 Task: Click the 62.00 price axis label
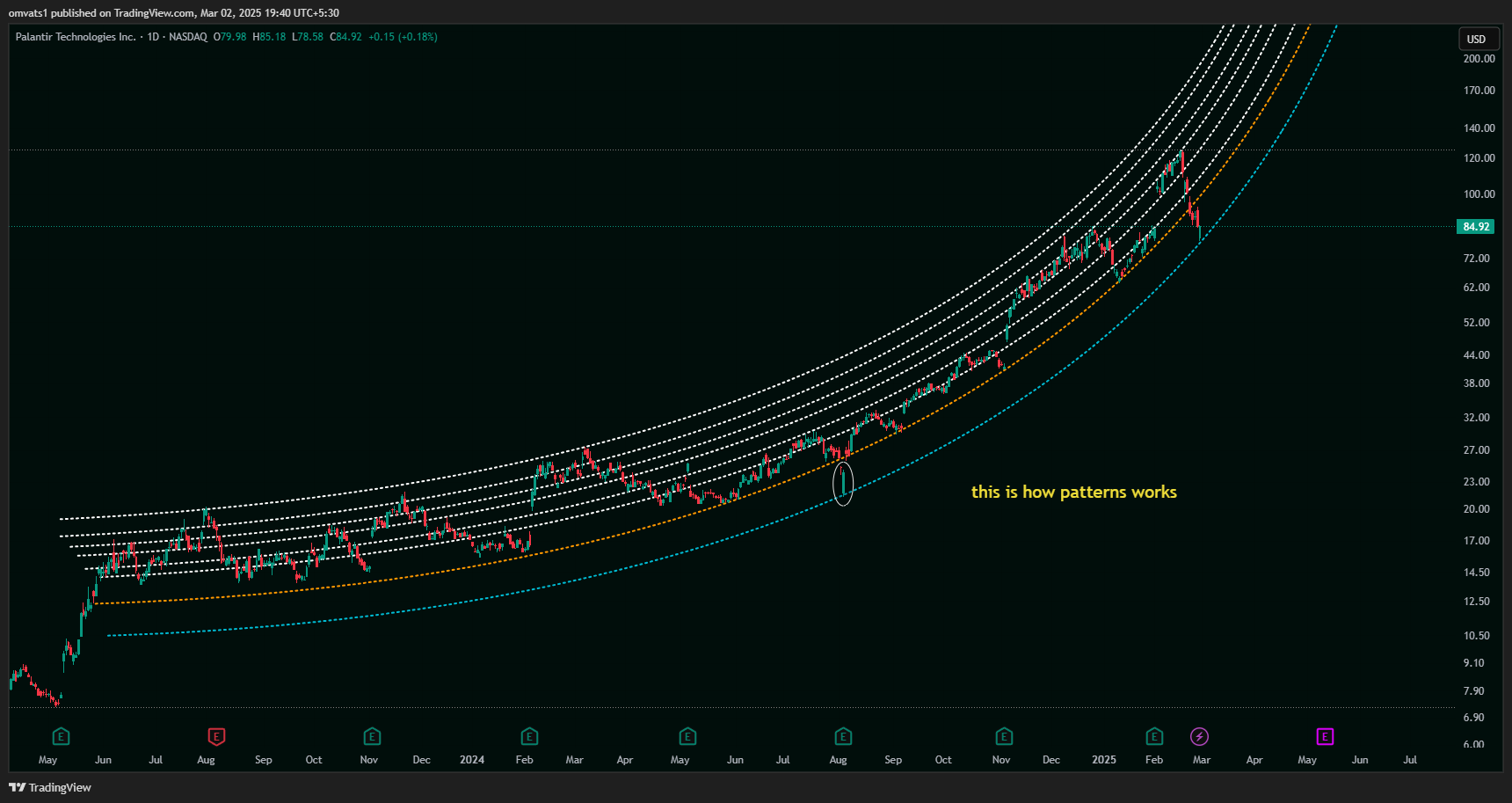click(1477, 288)
